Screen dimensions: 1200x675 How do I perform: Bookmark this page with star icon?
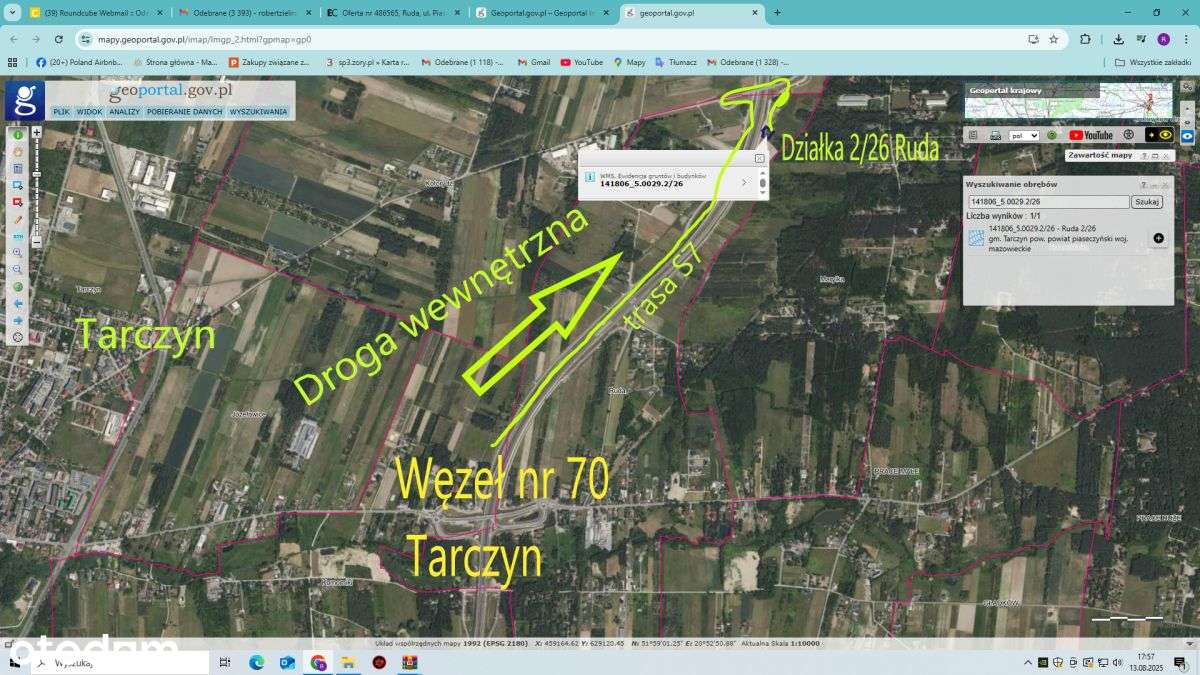pyautogui.click(x=1054, y=39)
